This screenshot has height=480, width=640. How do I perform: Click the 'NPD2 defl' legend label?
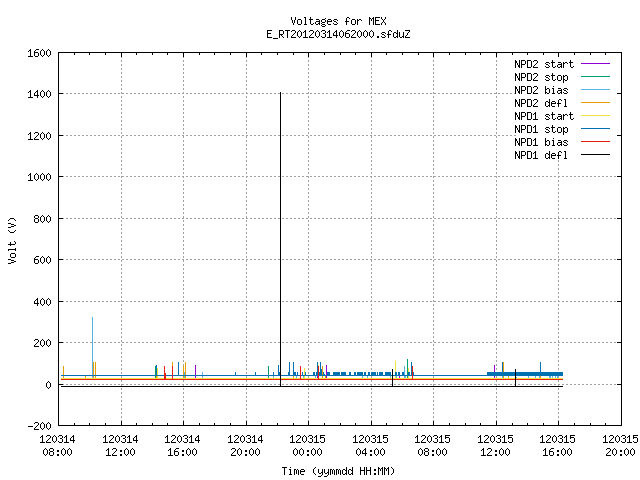pos(541,103)
